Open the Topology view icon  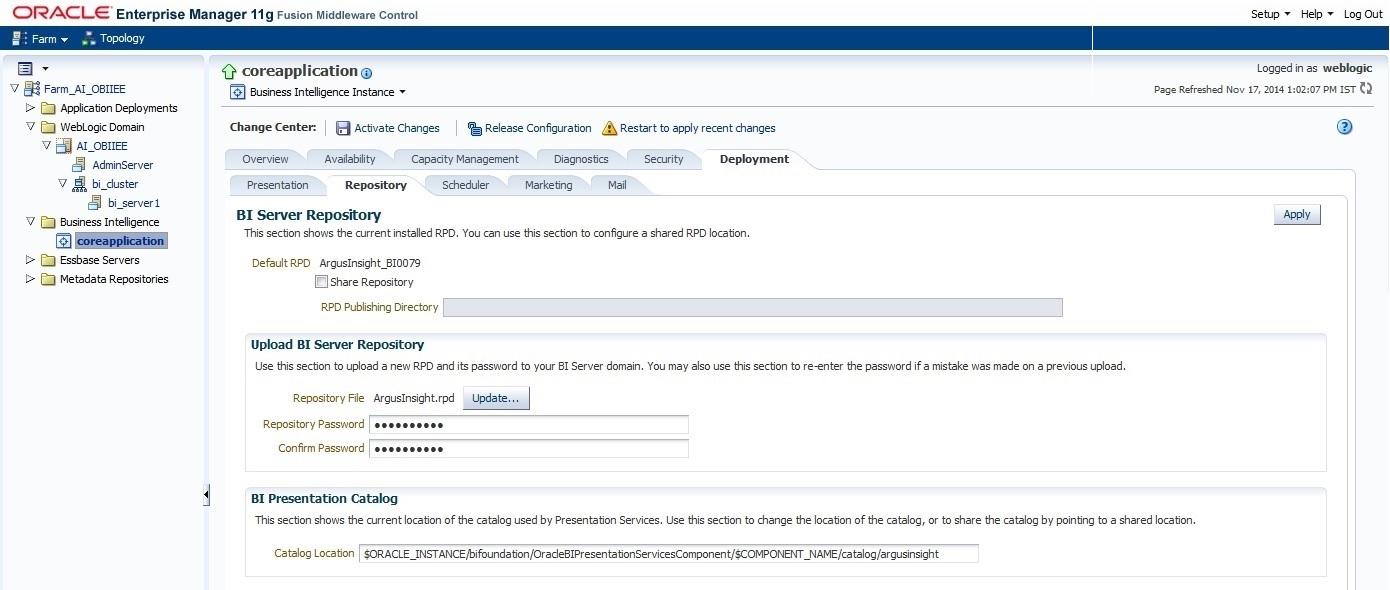pyautogui.click(x=88, y=38)
